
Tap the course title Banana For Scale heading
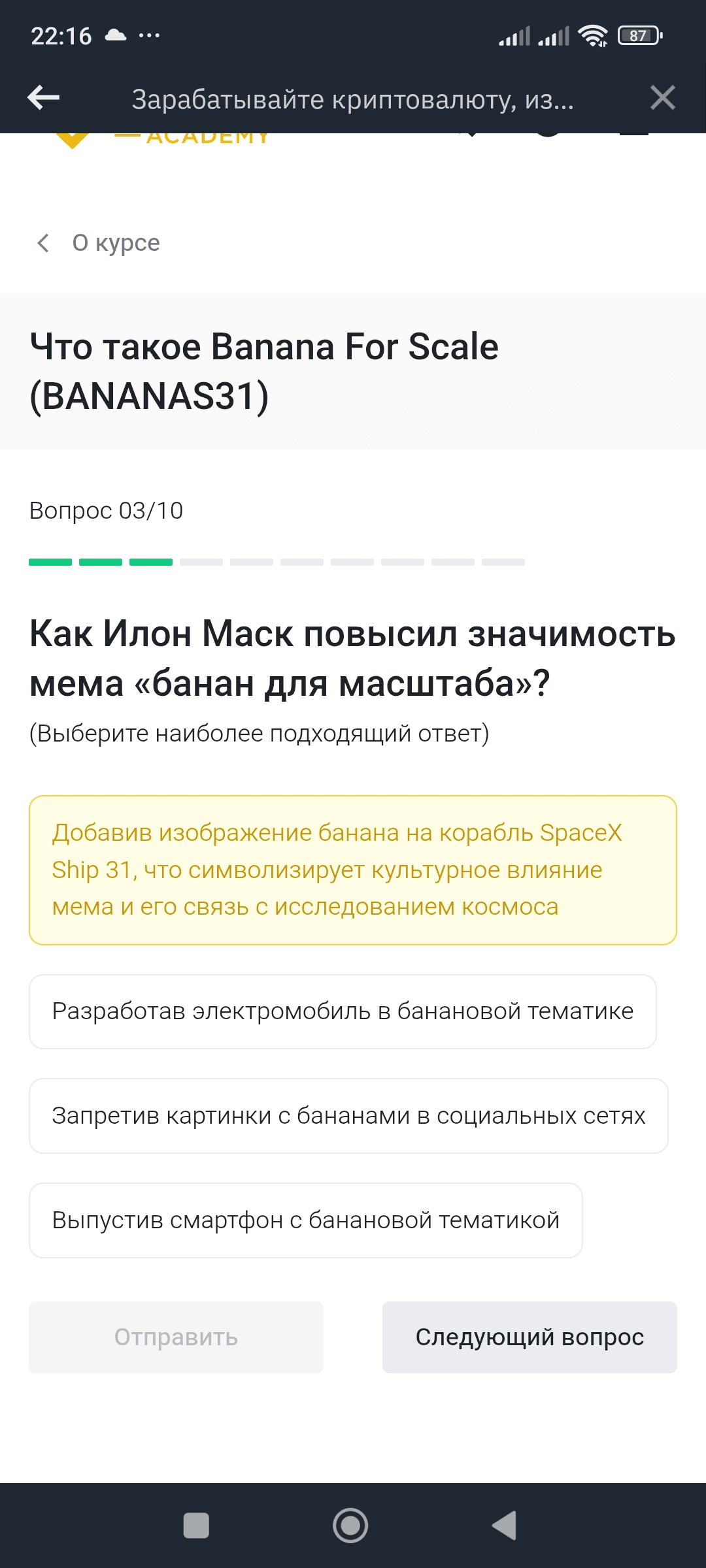click(264, 370)
